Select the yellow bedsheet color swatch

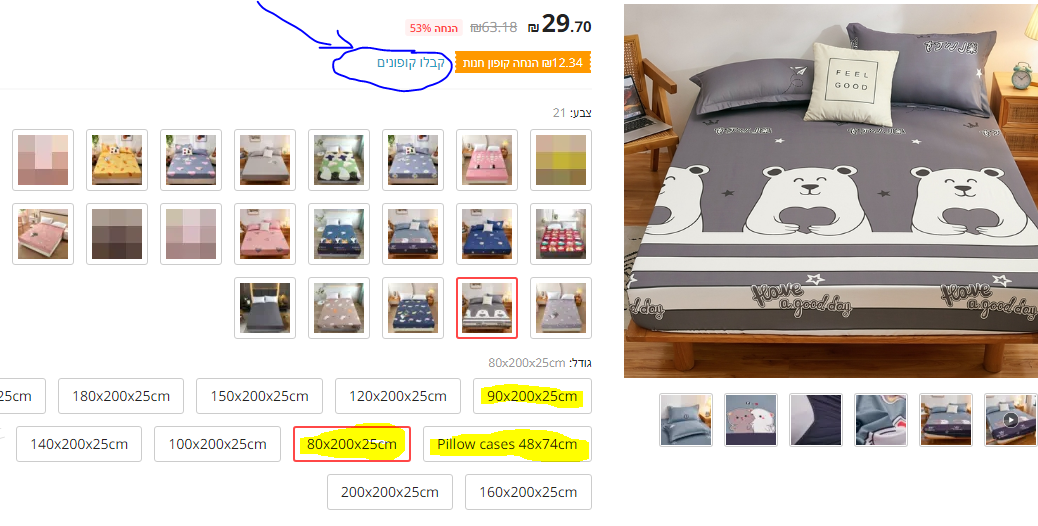coord(117,160)
